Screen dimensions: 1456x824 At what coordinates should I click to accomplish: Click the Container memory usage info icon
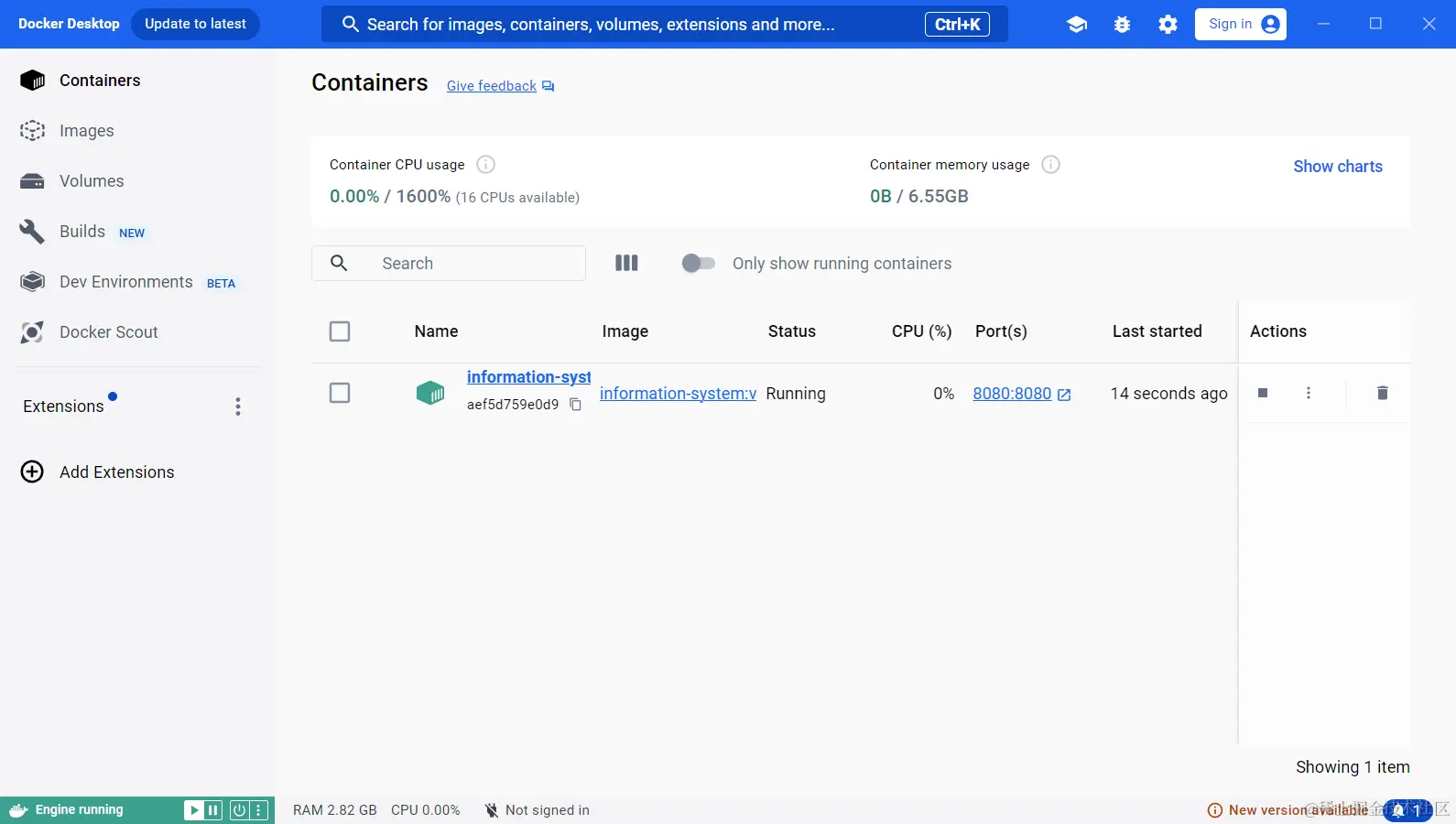click(1051, 165)
